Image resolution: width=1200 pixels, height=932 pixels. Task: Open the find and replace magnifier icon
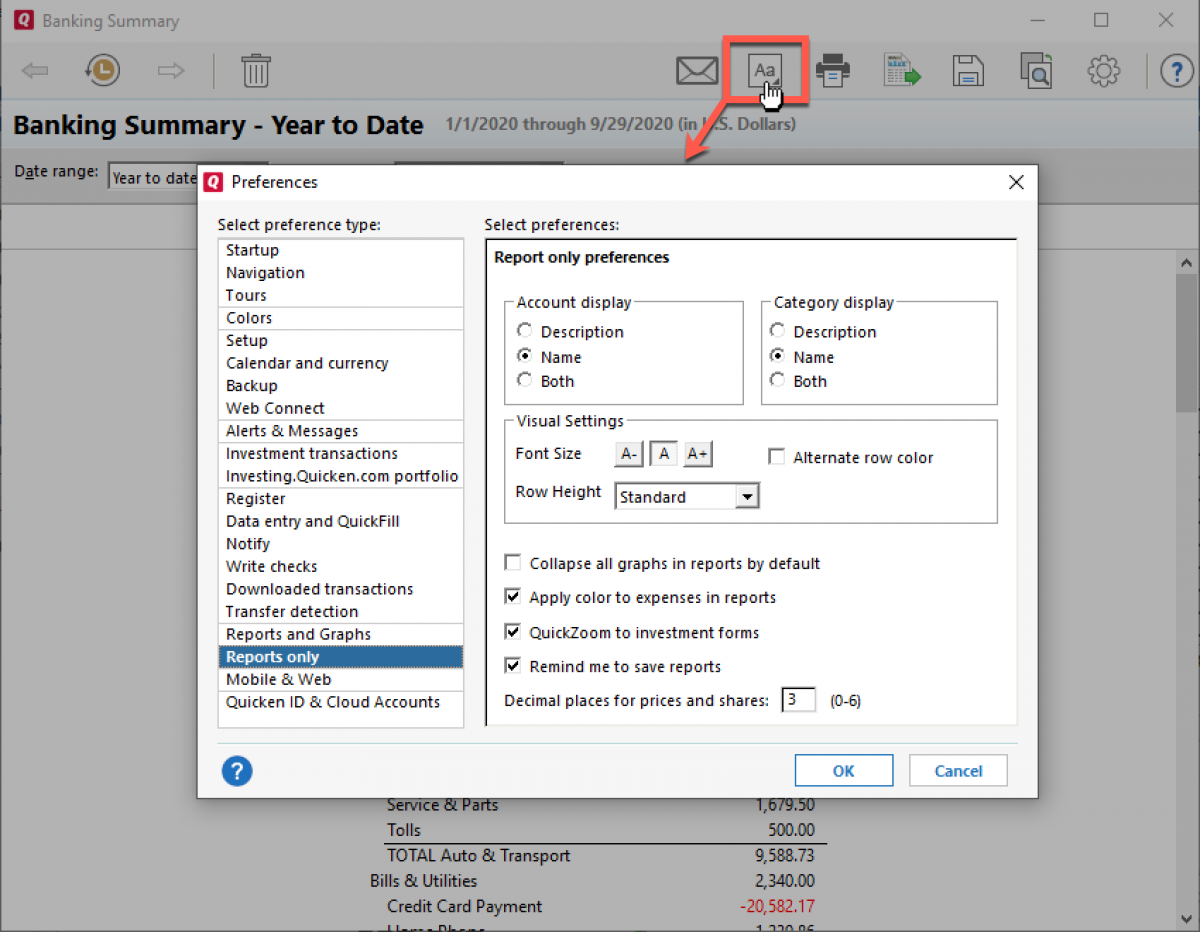1036,71
